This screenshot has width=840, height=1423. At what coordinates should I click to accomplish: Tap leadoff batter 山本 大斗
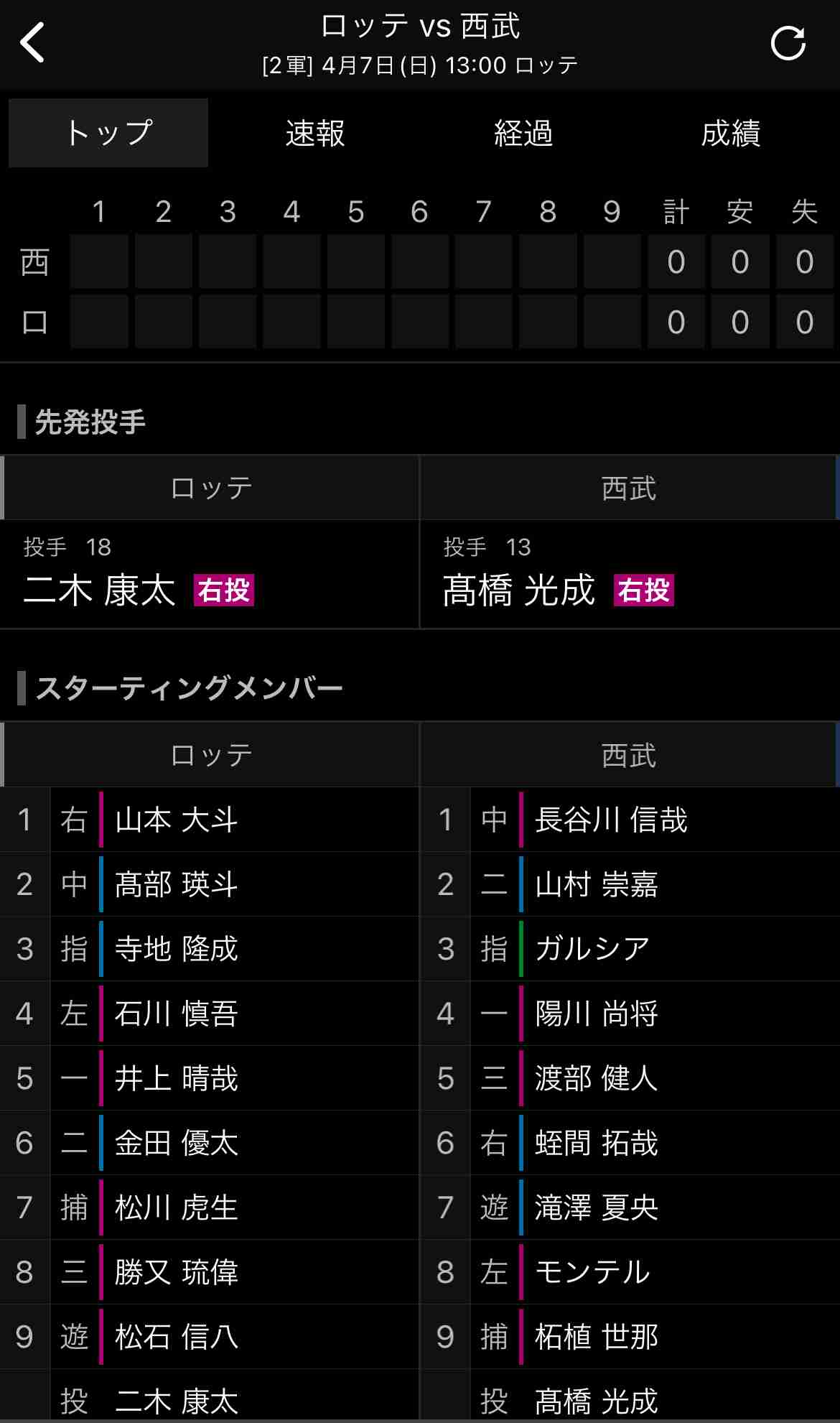click(176, 820)
